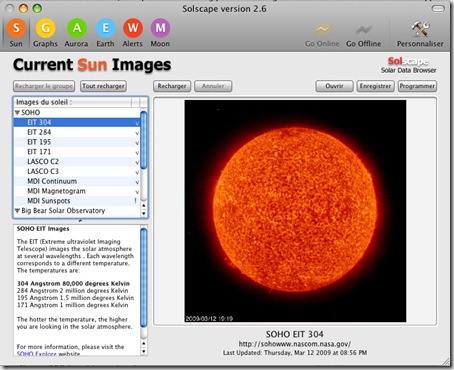Image resolution: width=454 pixels, height=370 pixels.
Task: Click the 195 Angstrom 1.5 million degrees line
Action: (75, 298)
